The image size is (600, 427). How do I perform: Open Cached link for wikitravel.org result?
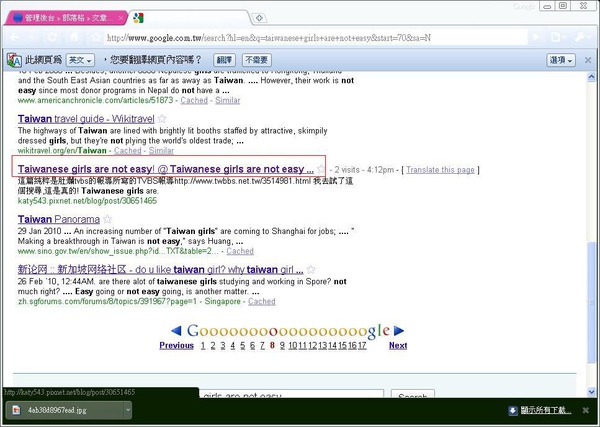click(127, 150)
